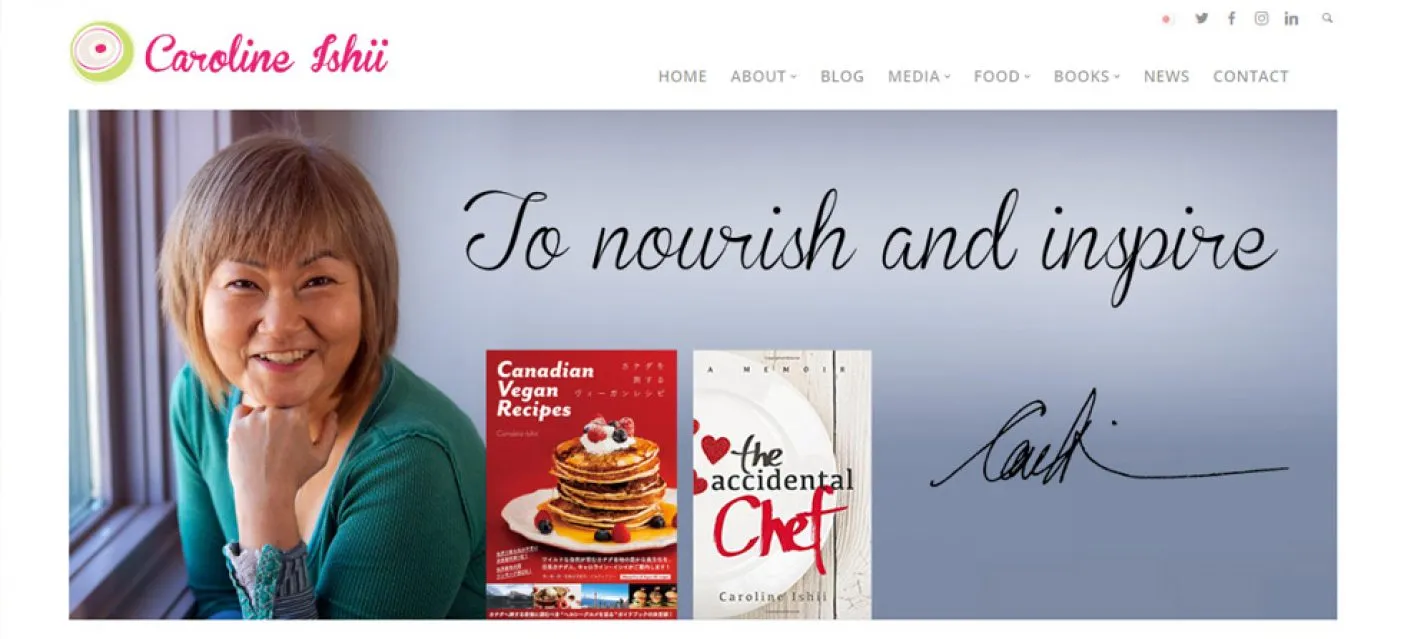
Task: Click the To nourish and inspire headline
Action: coord(870,238)
